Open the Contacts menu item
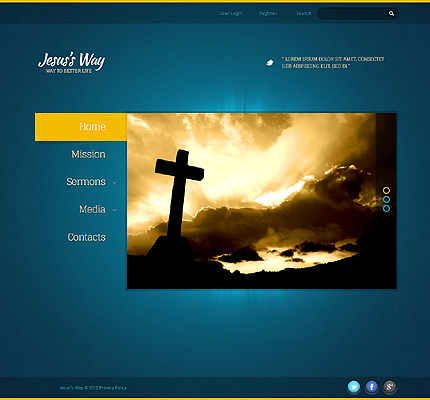 [x=86, y=237]
